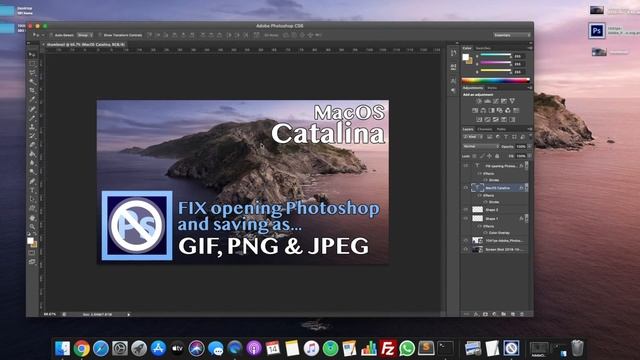Click the foreground color swatch in Color panel
Screen dimensions: 640x360
(x=465, y=57)
